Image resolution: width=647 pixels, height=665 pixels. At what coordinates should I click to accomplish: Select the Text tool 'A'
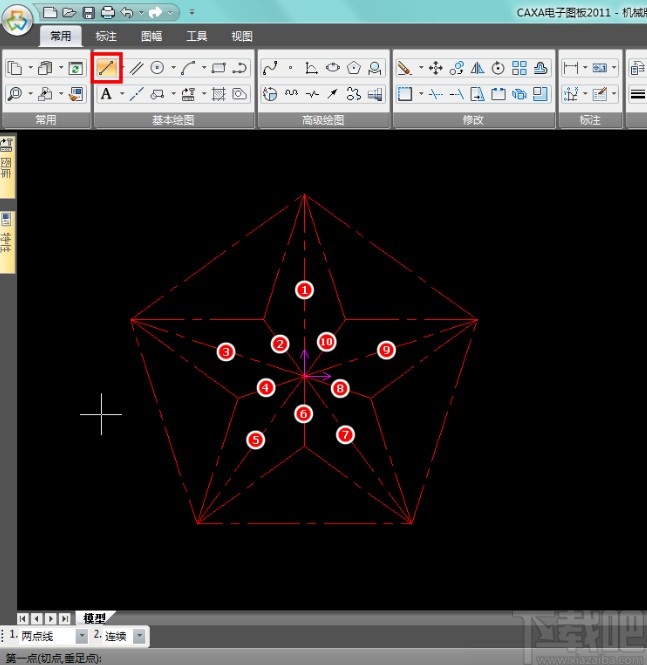pyautogui.click(x=105, y=94)
